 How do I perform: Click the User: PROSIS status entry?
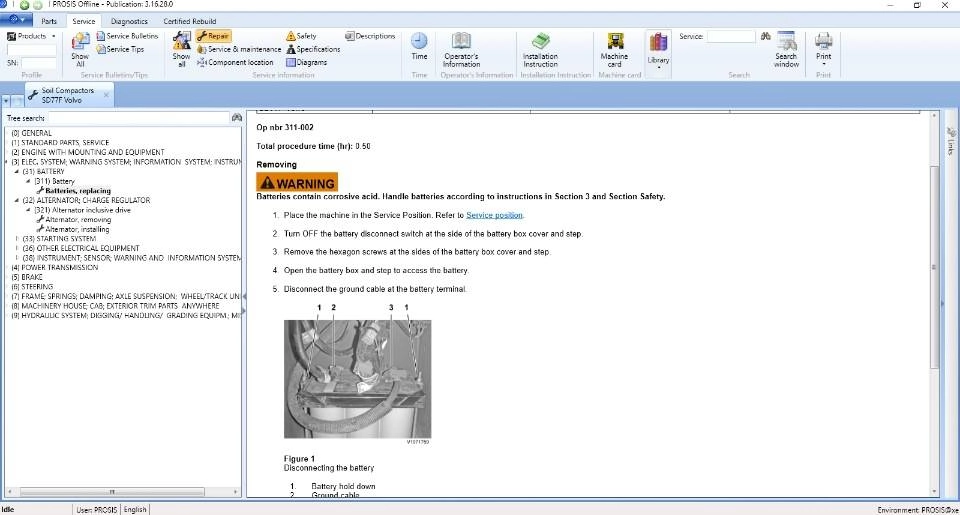[97, 509]
